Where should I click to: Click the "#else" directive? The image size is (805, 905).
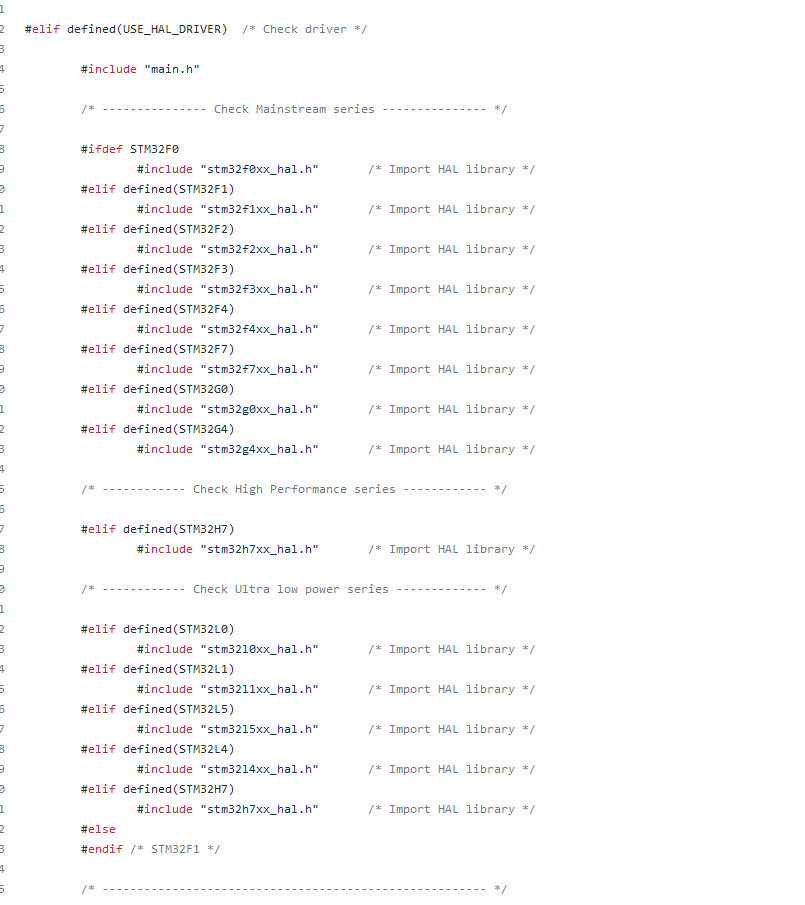98,829
